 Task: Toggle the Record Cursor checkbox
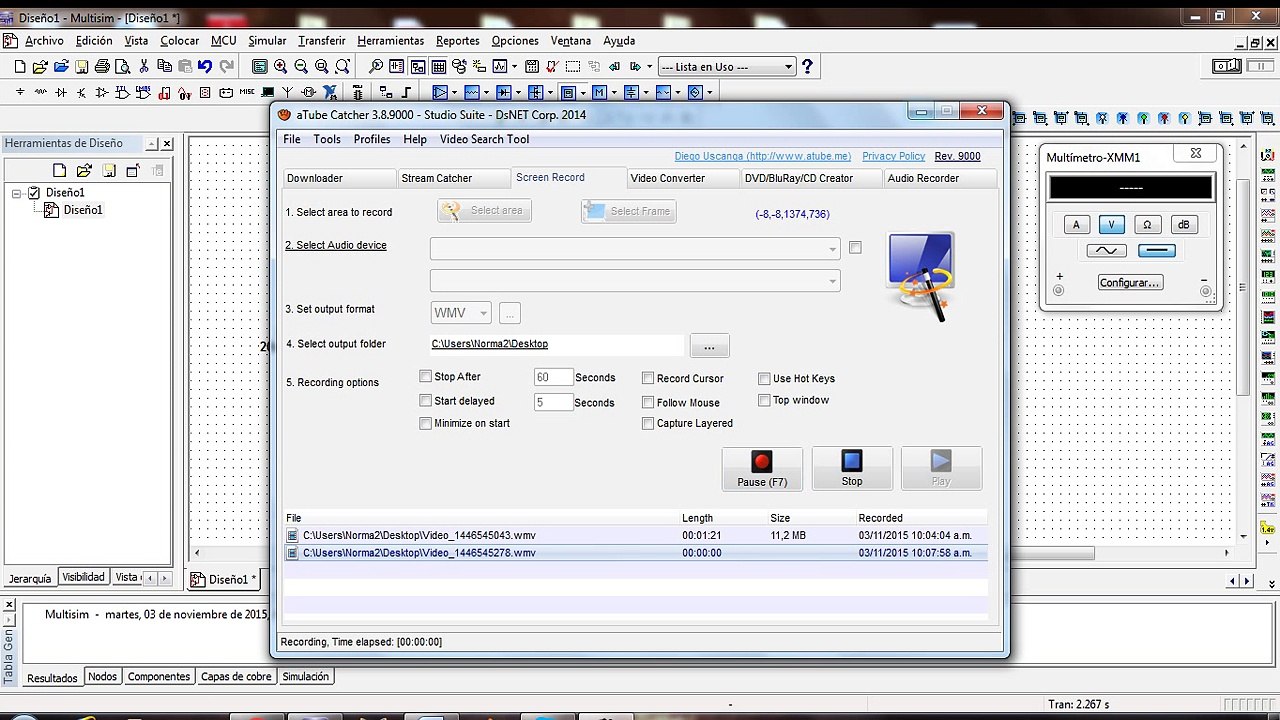tap(648, 379)
